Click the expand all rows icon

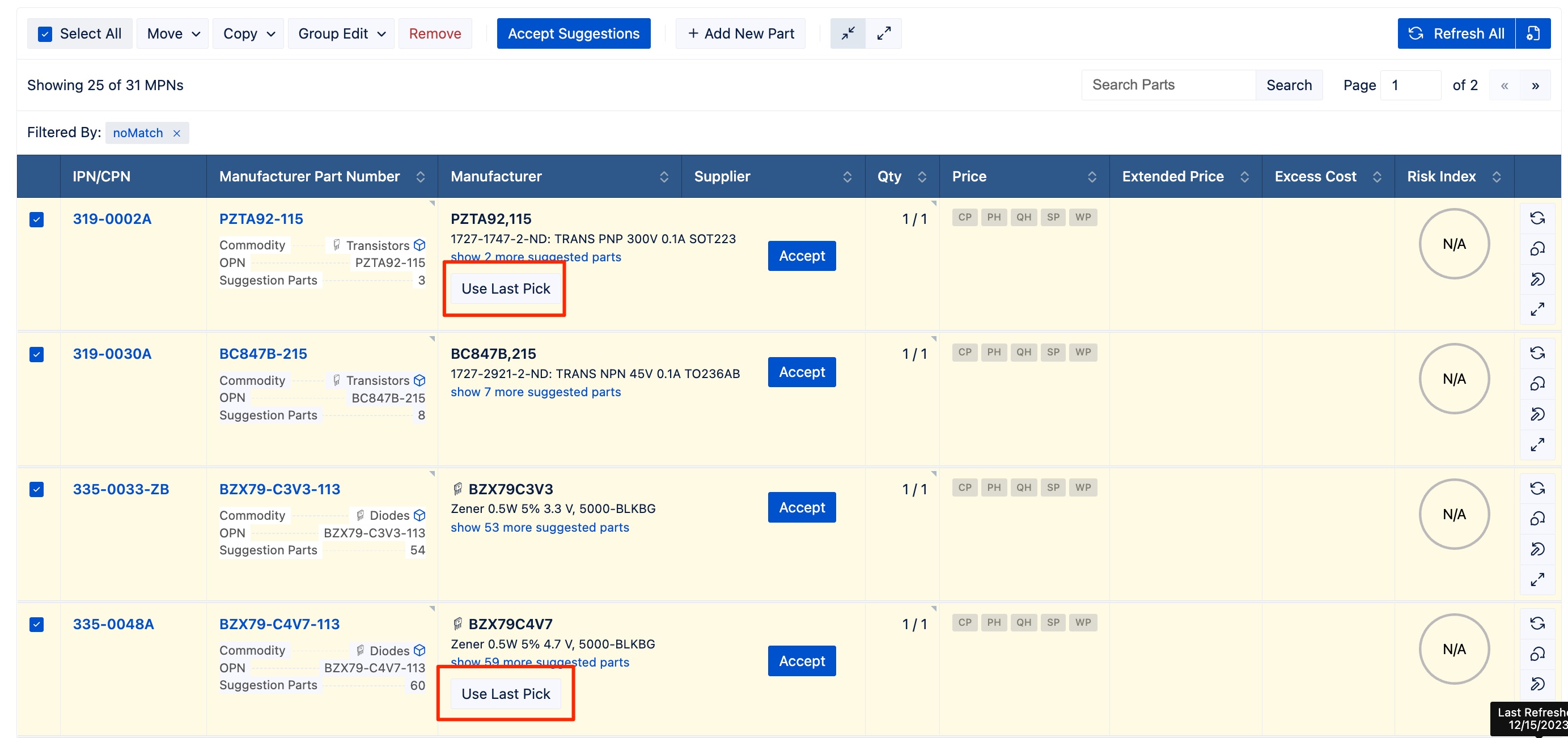pos(884,33)
